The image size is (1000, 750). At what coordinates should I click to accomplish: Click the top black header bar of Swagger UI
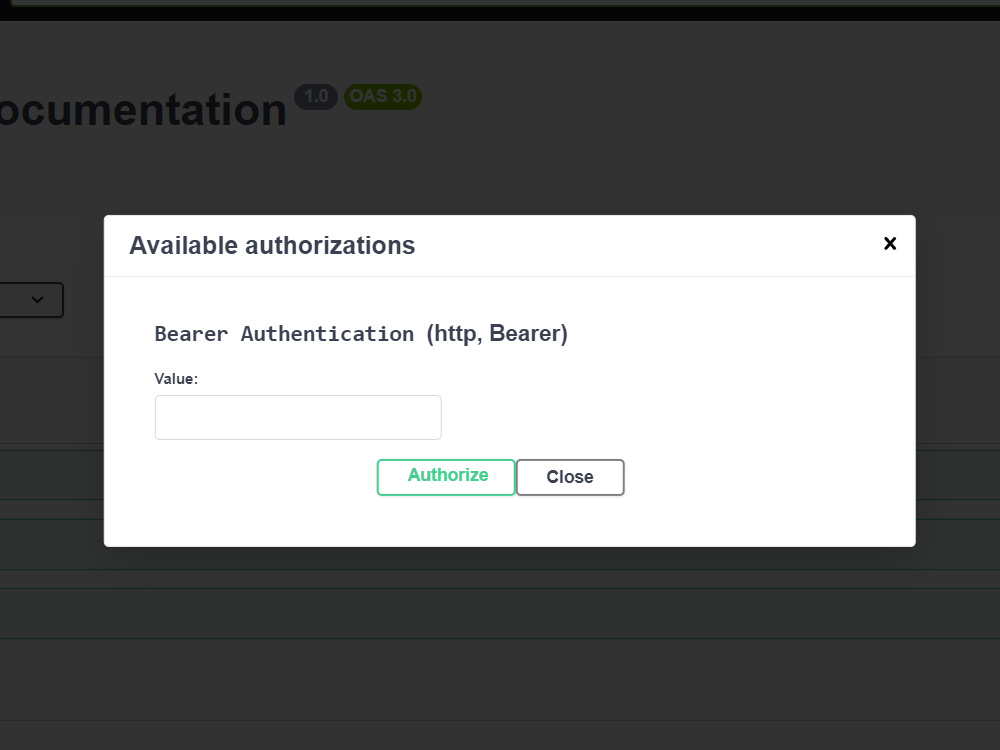[500, 7]
